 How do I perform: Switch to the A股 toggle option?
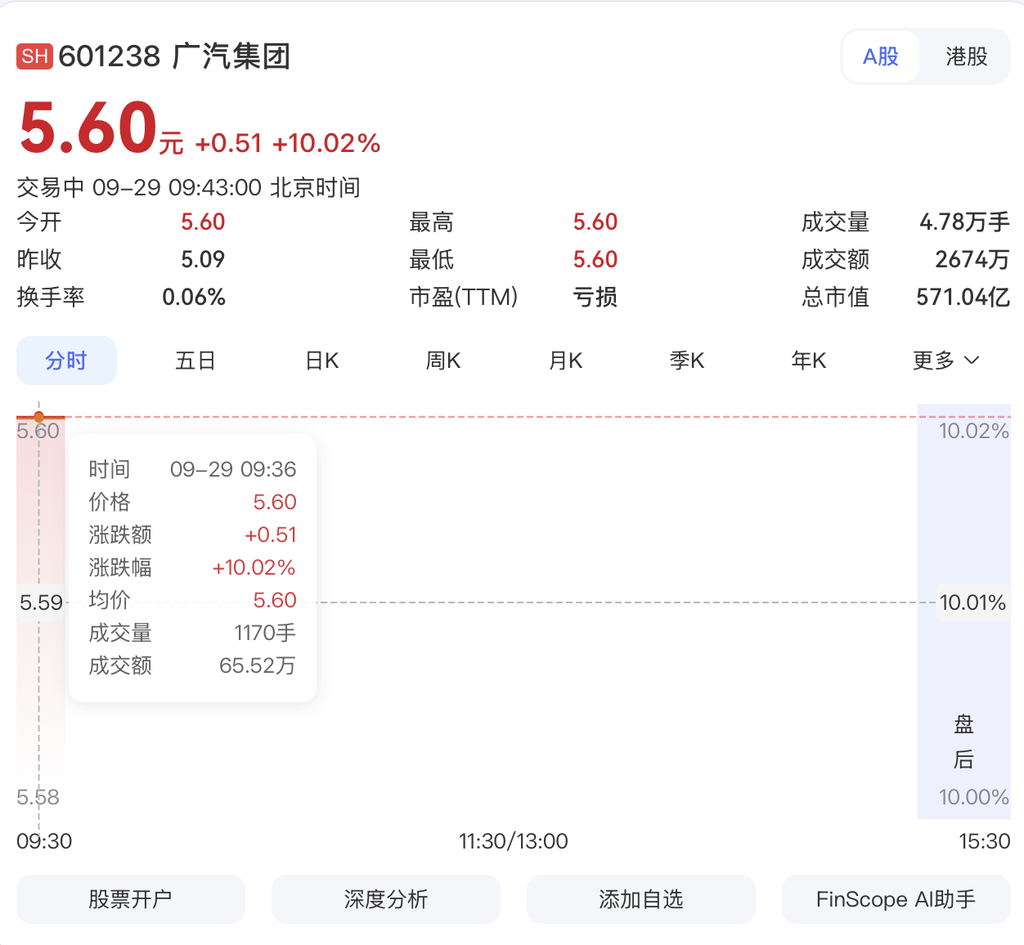(880, 56)
